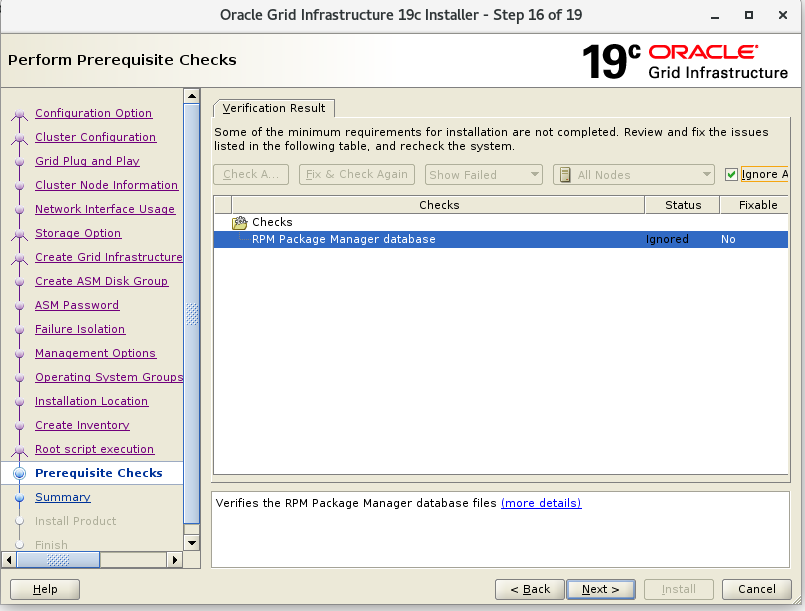The width and height of the screenshot is (805, 611).
Task: Click the sidebar scroll up arrow
Action: (191, 96)
